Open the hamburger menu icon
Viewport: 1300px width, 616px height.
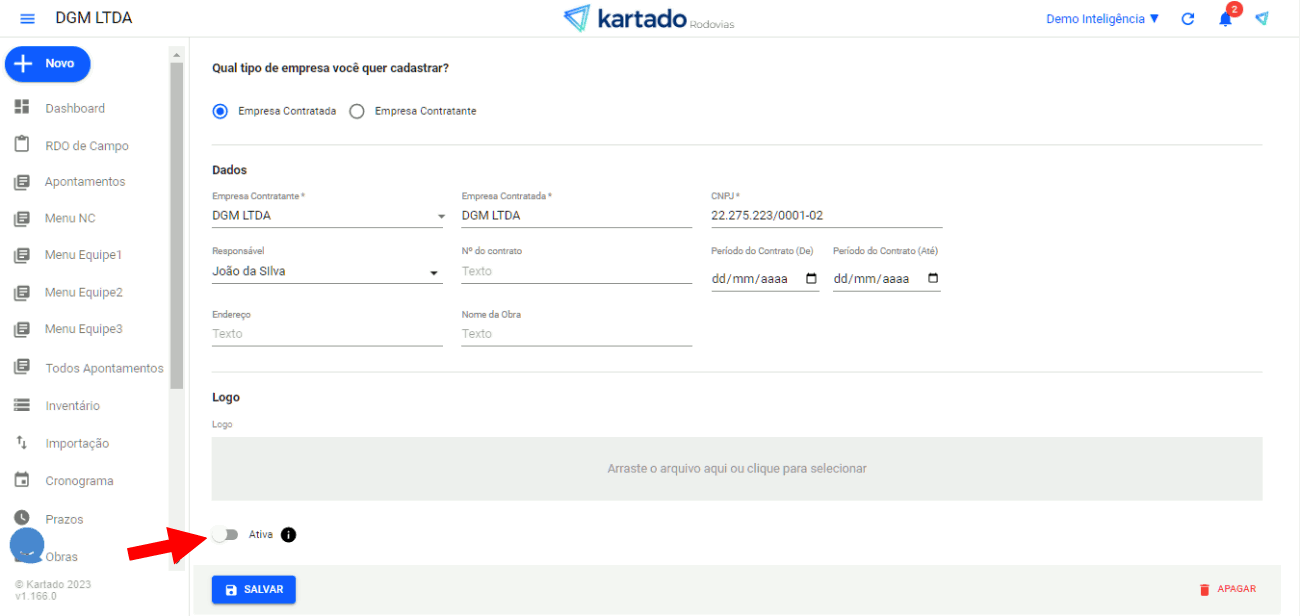point(27,19)
